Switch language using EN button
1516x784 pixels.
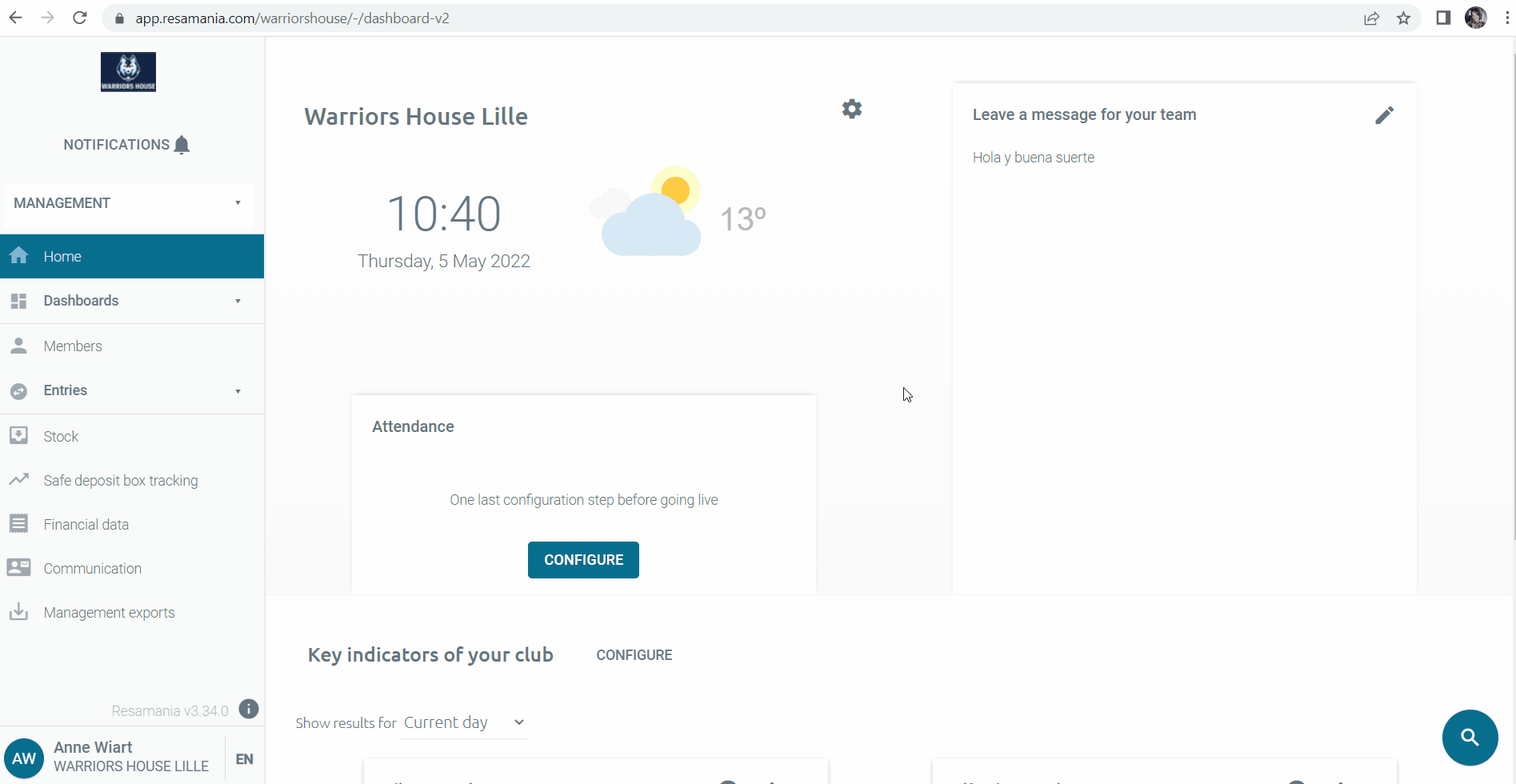tap(245, 759)
